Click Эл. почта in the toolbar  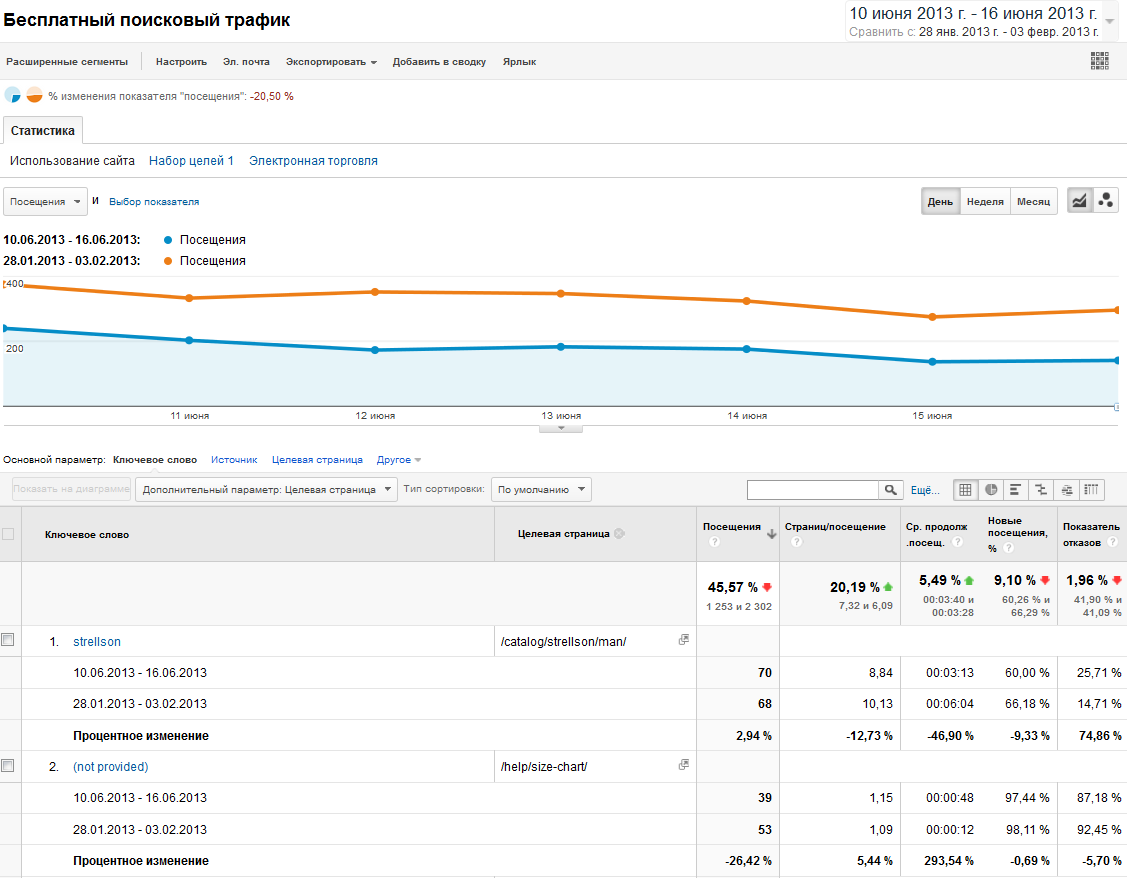click(x=246, y=62)
